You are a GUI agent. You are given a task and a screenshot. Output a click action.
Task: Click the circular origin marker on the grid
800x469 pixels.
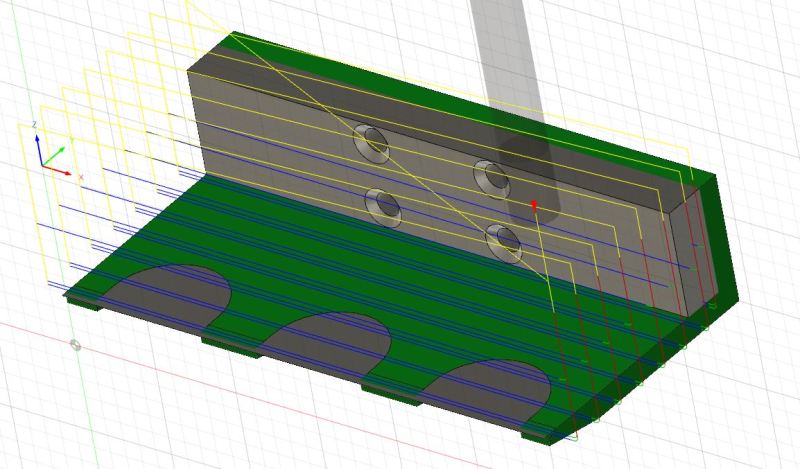tap(75, 345)
